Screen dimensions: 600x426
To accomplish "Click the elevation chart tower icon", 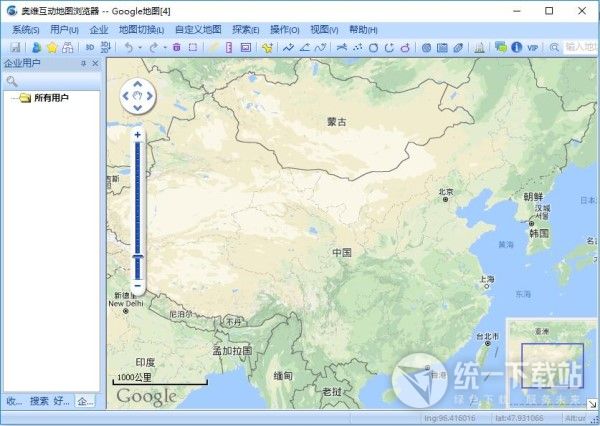I will 479,47.
